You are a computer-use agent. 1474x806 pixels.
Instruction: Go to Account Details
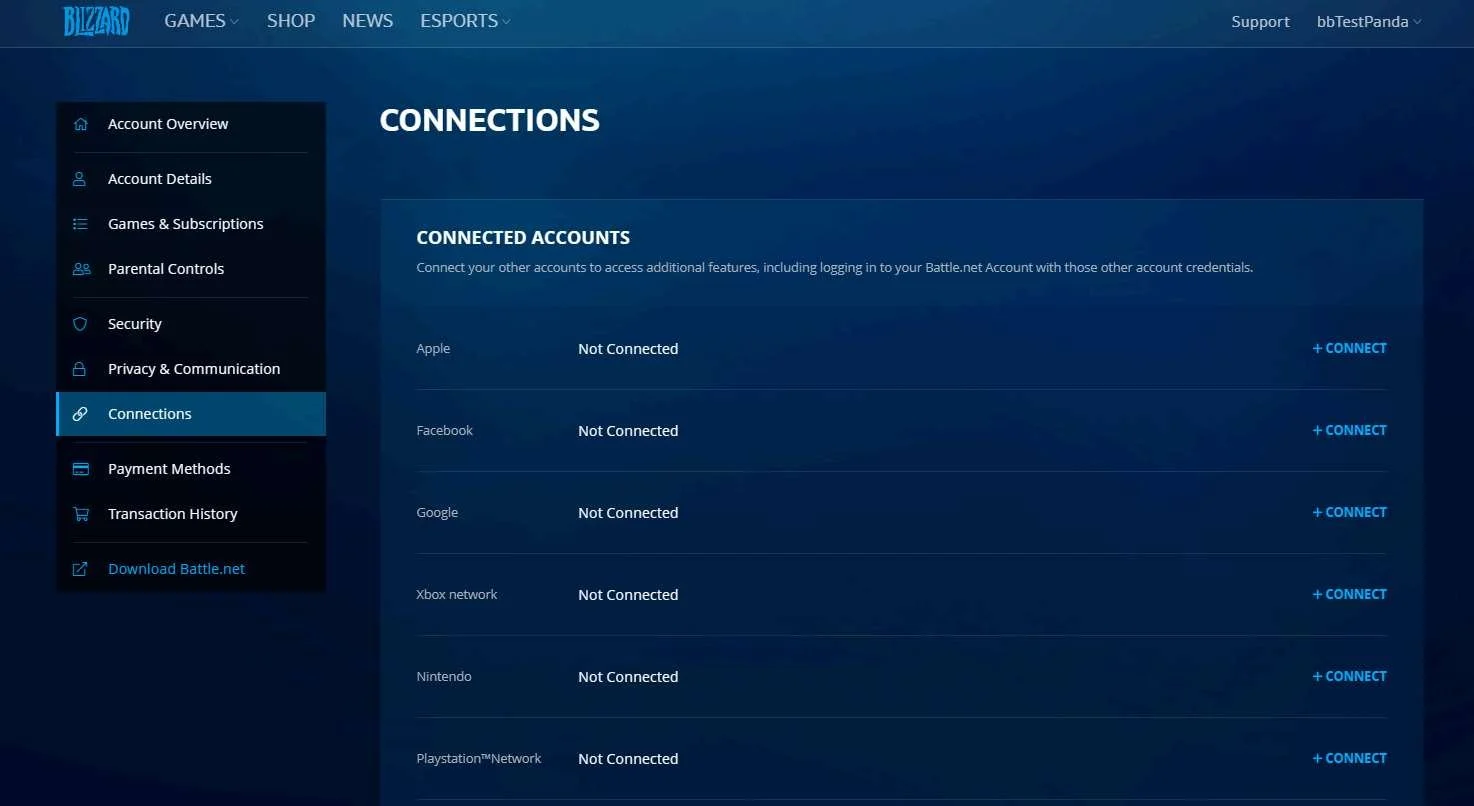(191, 179)
